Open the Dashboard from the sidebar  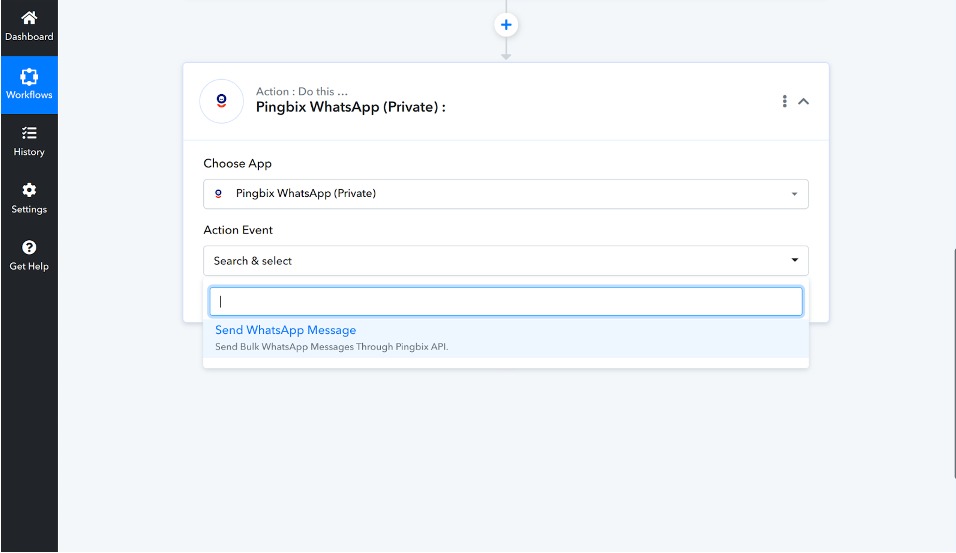point(29,27)
